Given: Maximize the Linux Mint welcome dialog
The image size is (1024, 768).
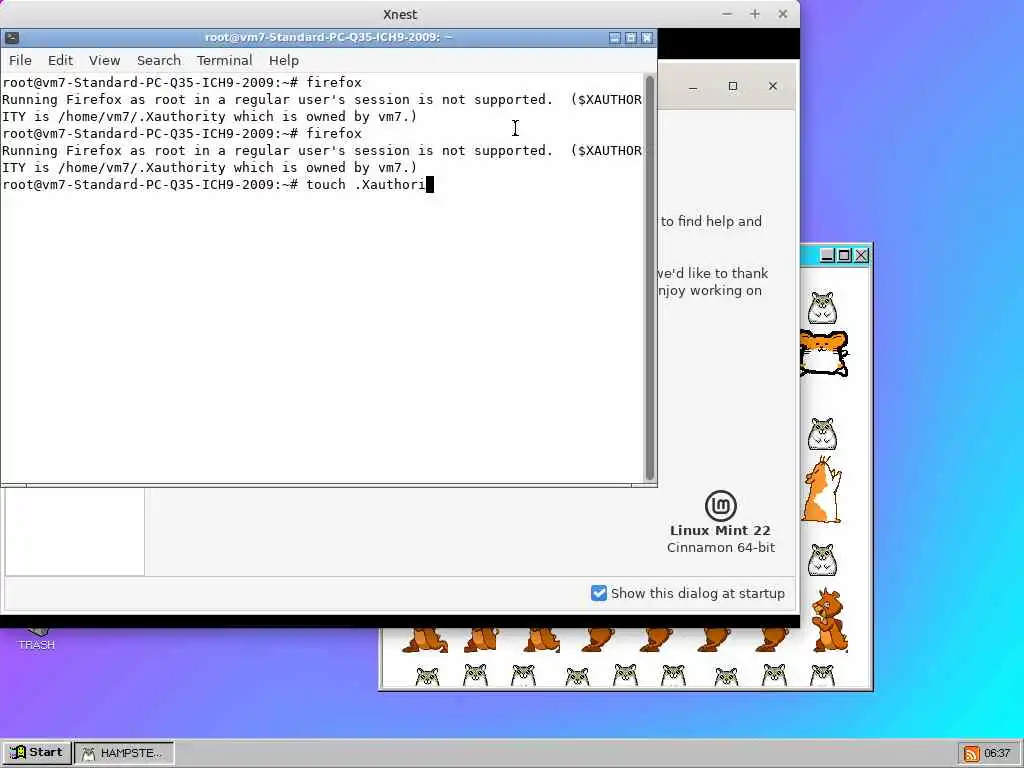Looking at the screenshot, I should [733, 86].
